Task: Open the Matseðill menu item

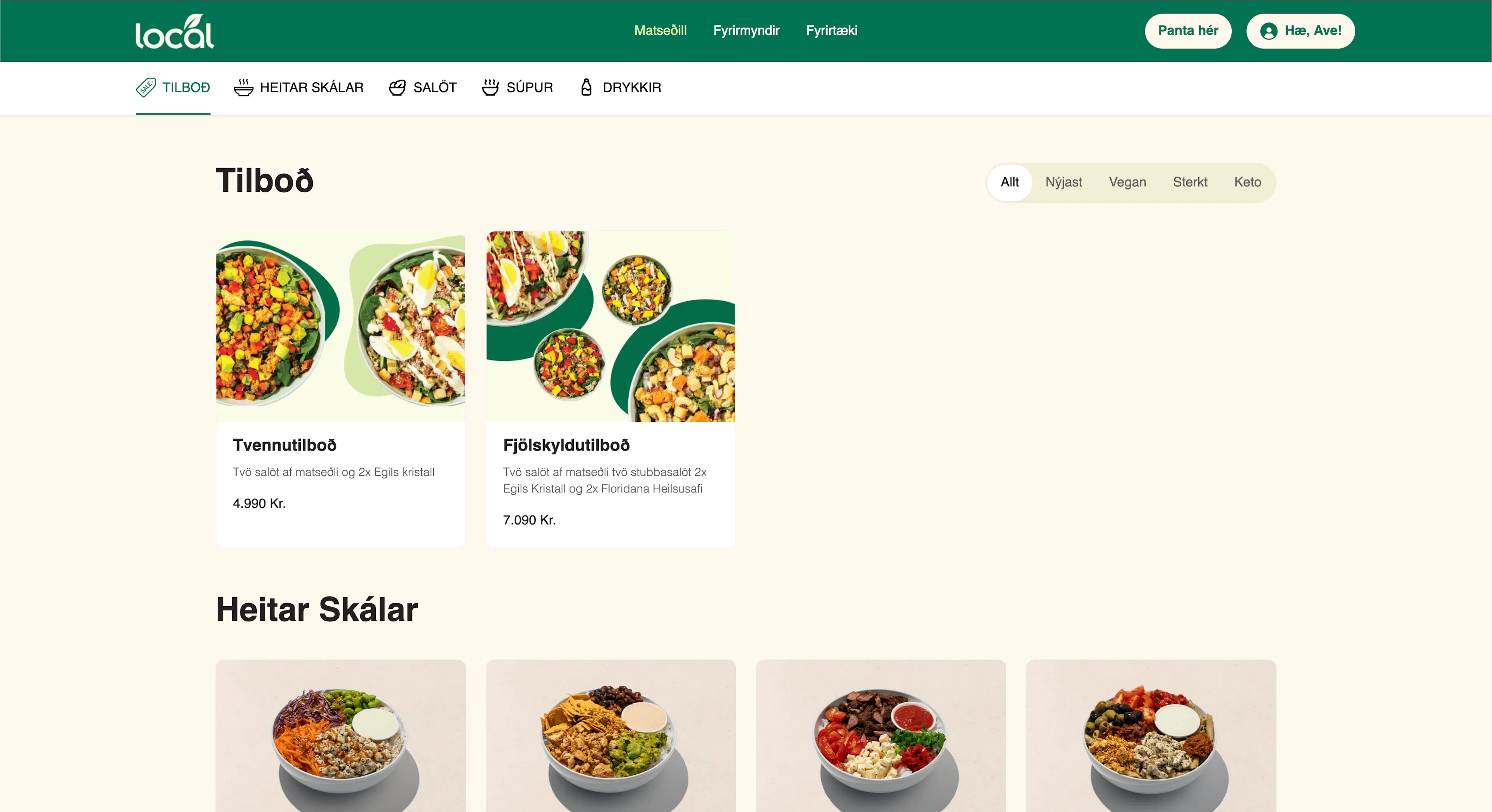Action: (x=660, y=31)
